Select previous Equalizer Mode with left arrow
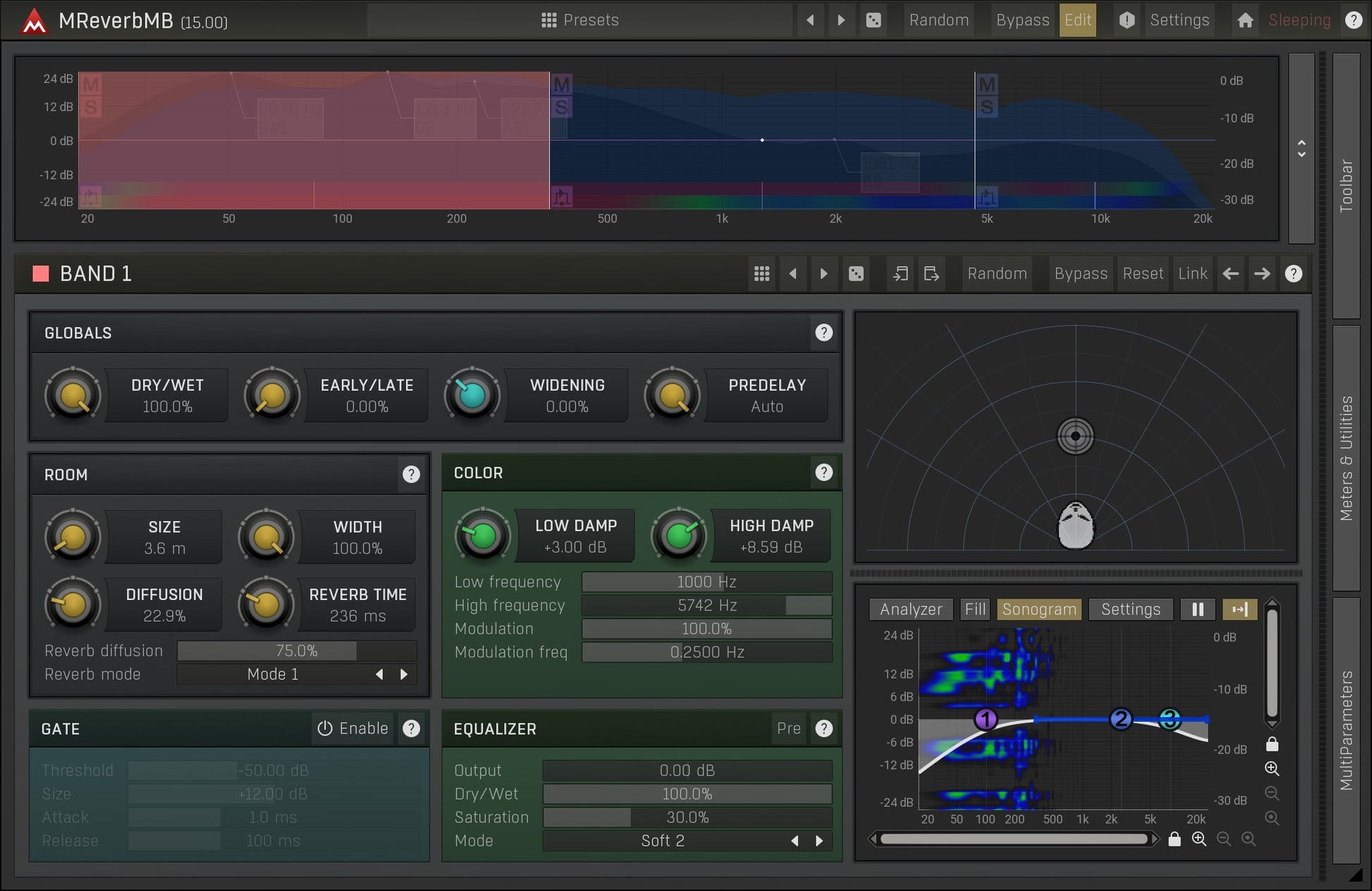This screenshot has width=1372, height=891. (x=795, y=841)
